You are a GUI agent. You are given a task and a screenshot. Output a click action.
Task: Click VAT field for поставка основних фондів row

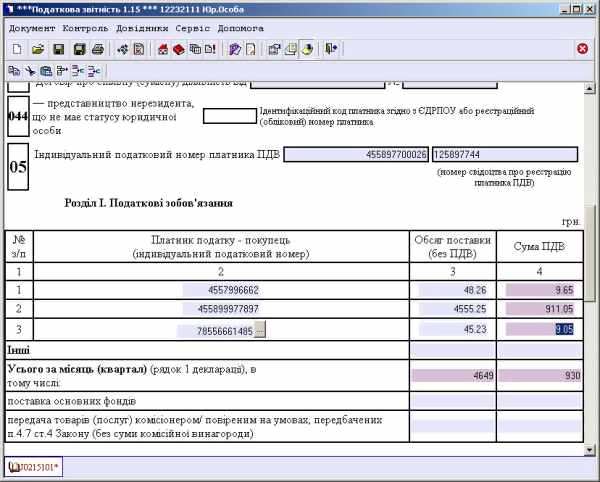[540, 401]
